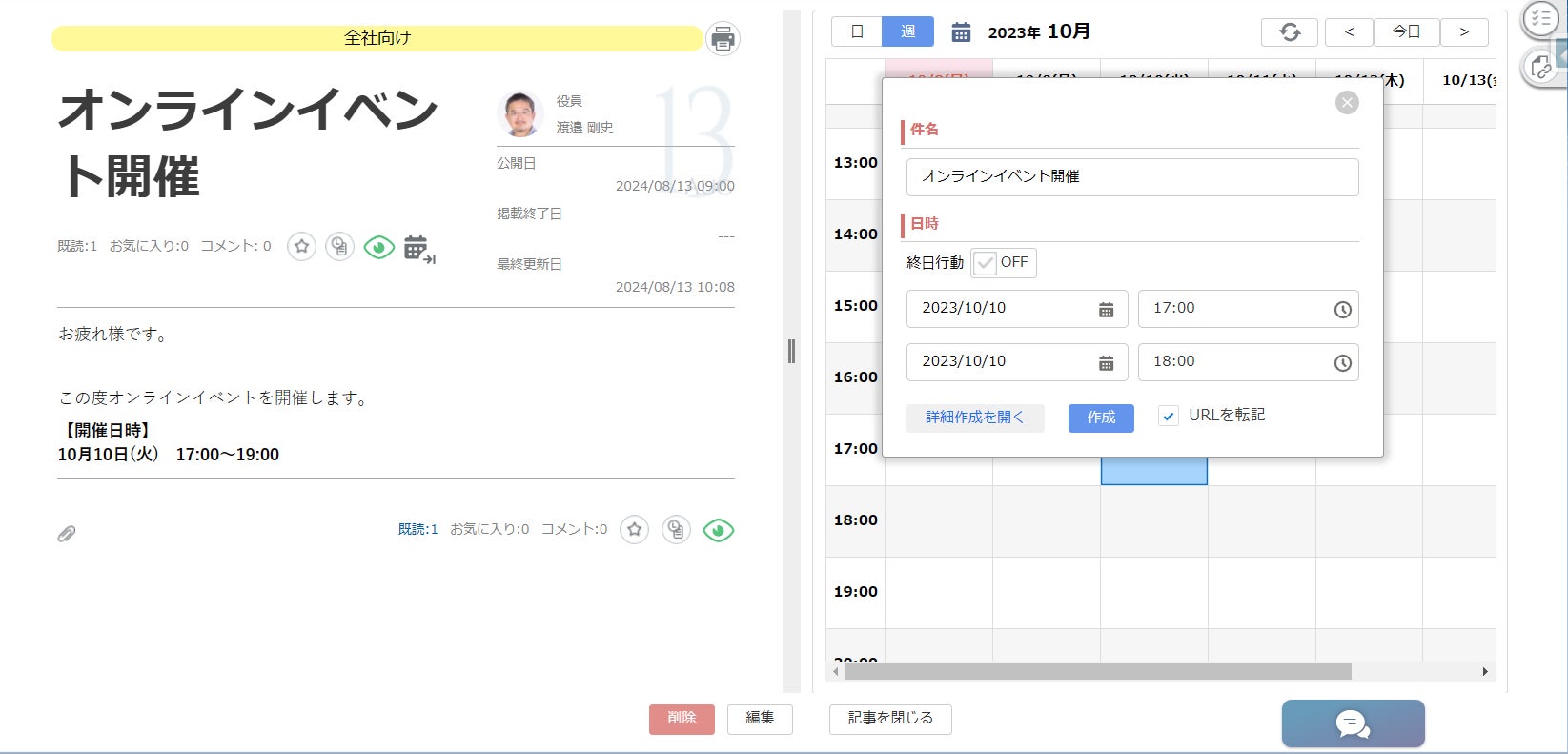This screenshot has height=754, width=1568.
Task: Open the clock picker for 17:00
Action: [1342, 310]
